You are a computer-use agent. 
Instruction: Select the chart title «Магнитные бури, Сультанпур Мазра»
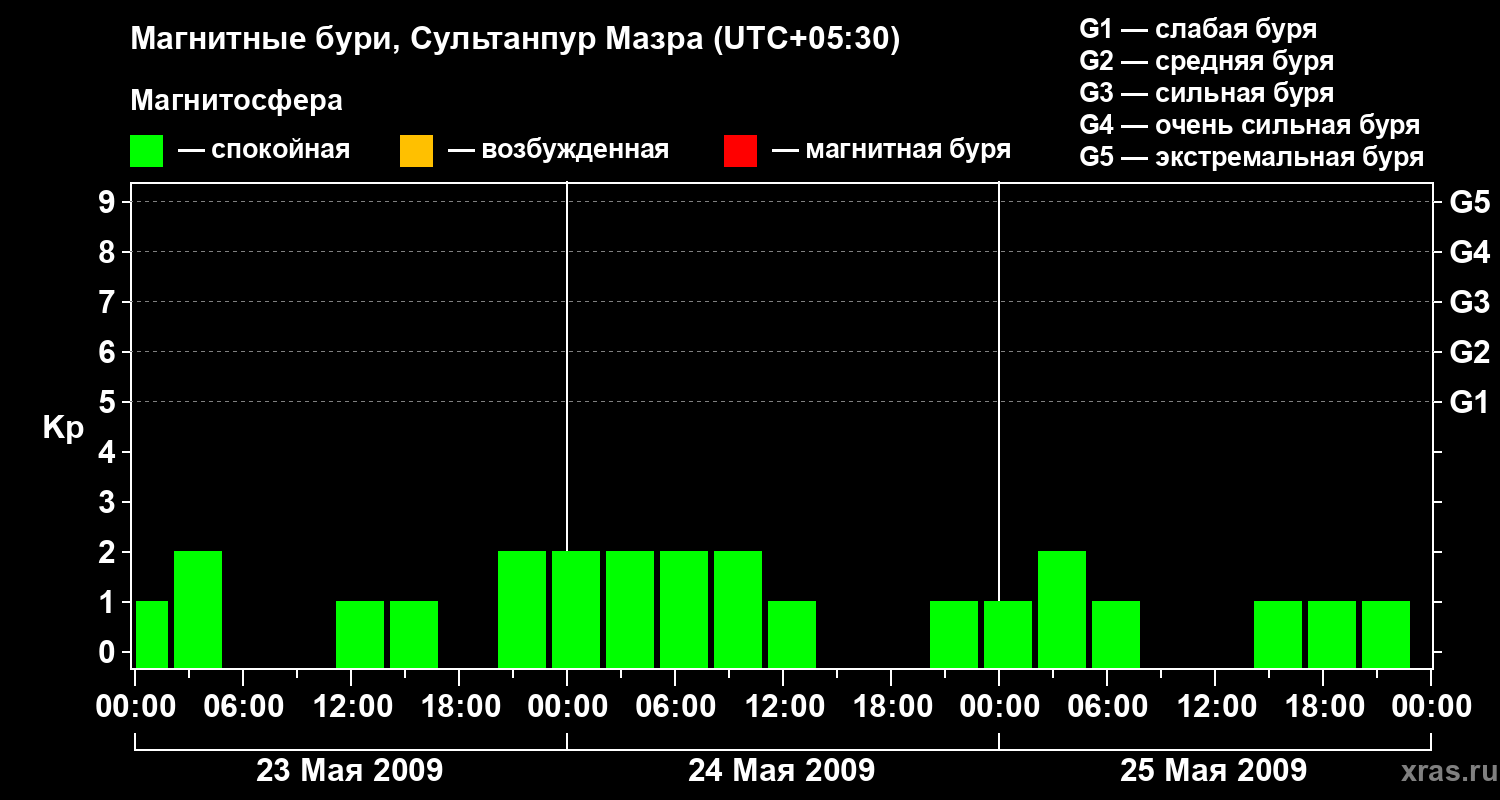[417, 39]
